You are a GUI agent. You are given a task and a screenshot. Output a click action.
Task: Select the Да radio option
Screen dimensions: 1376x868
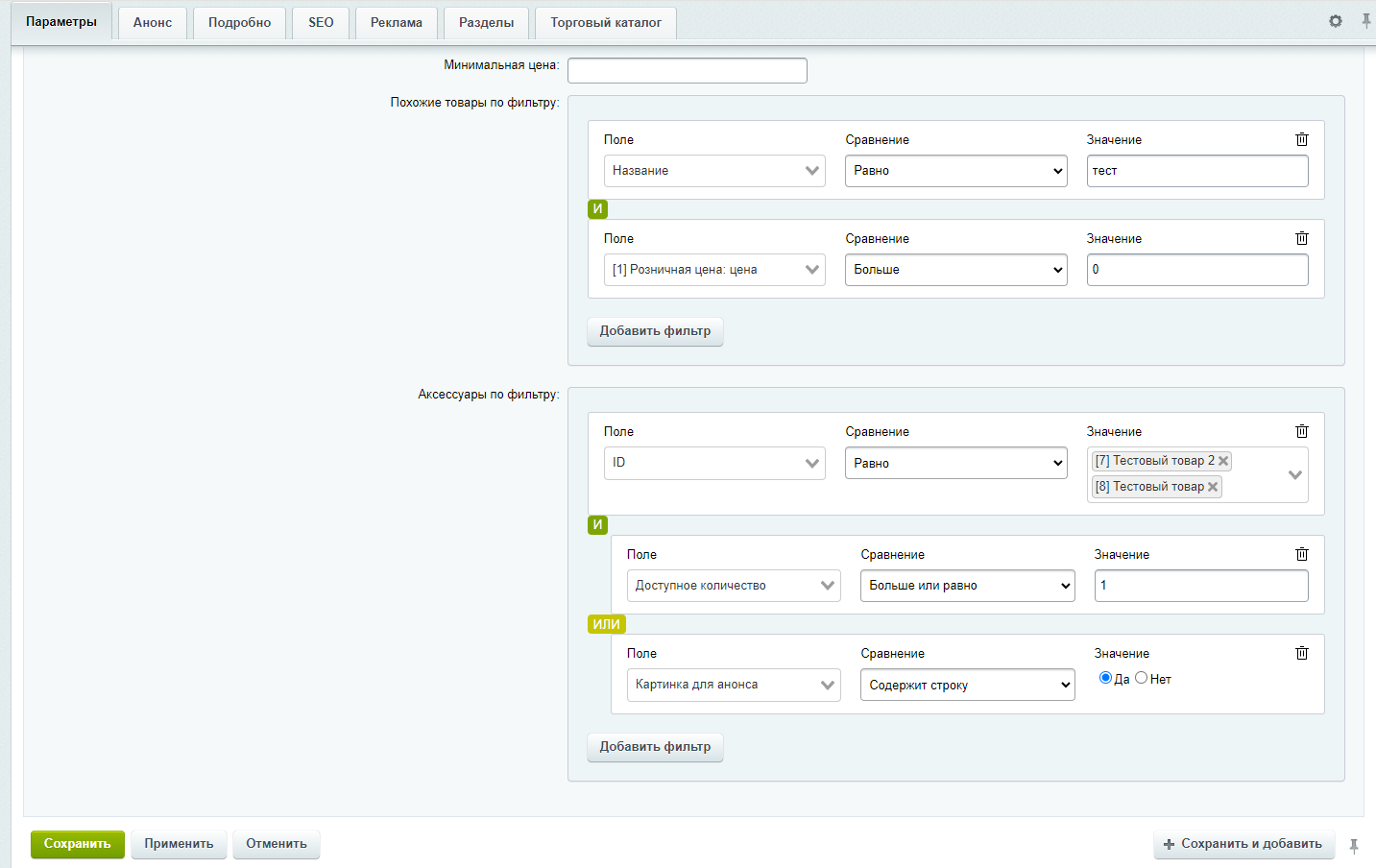(x=1105, y=678)
